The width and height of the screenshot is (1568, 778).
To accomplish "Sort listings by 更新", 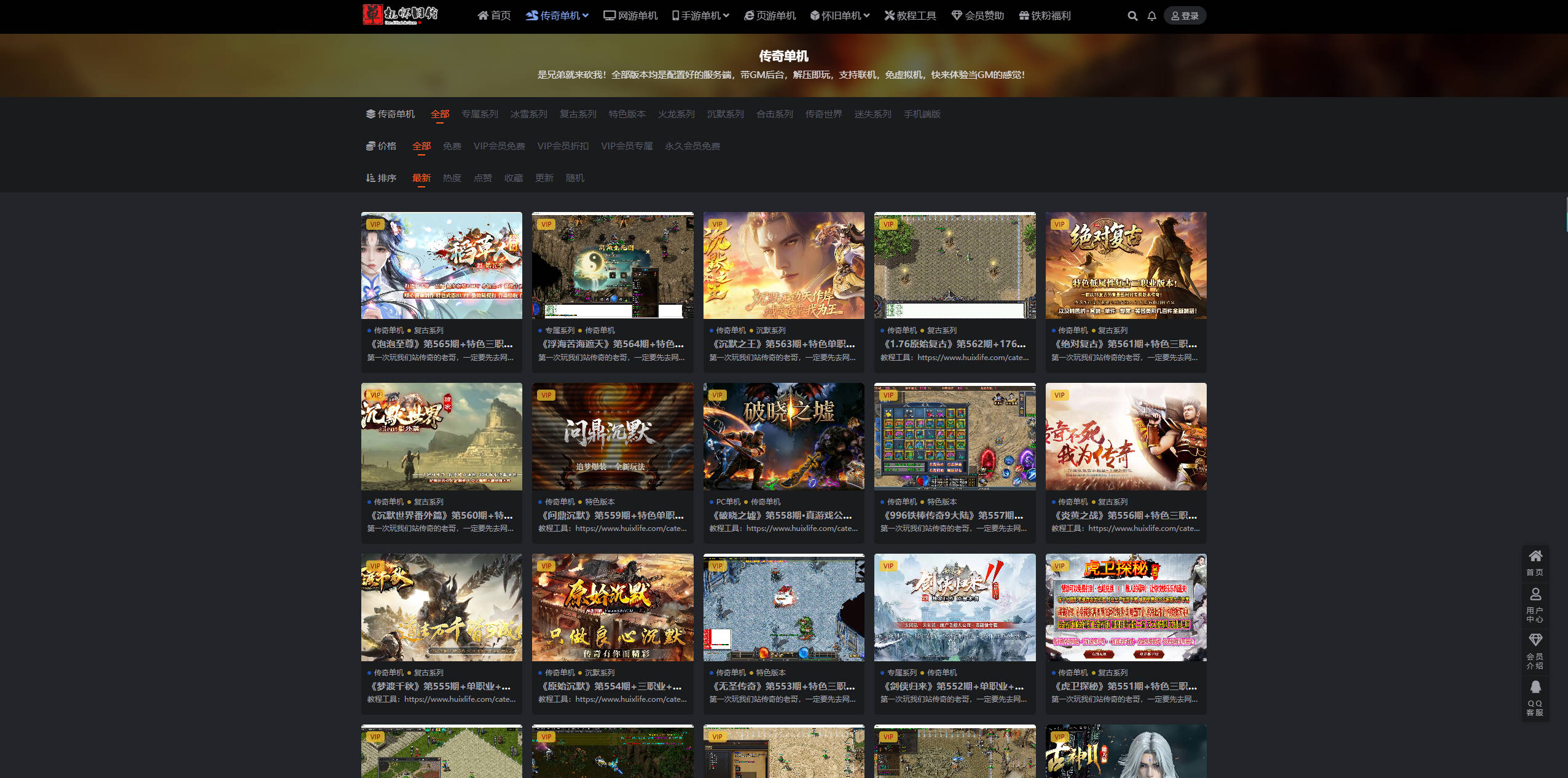I will tap(544, 178).
